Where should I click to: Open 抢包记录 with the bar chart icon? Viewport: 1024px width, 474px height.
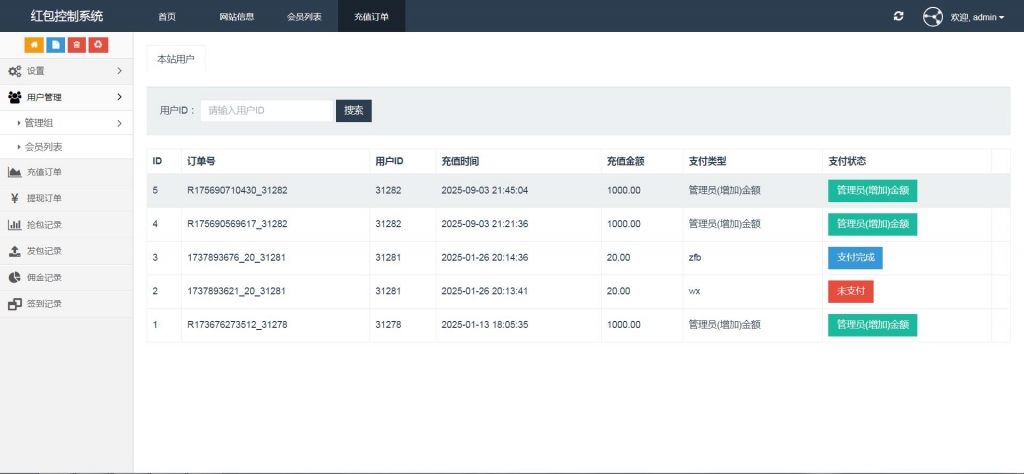(44, 225)
